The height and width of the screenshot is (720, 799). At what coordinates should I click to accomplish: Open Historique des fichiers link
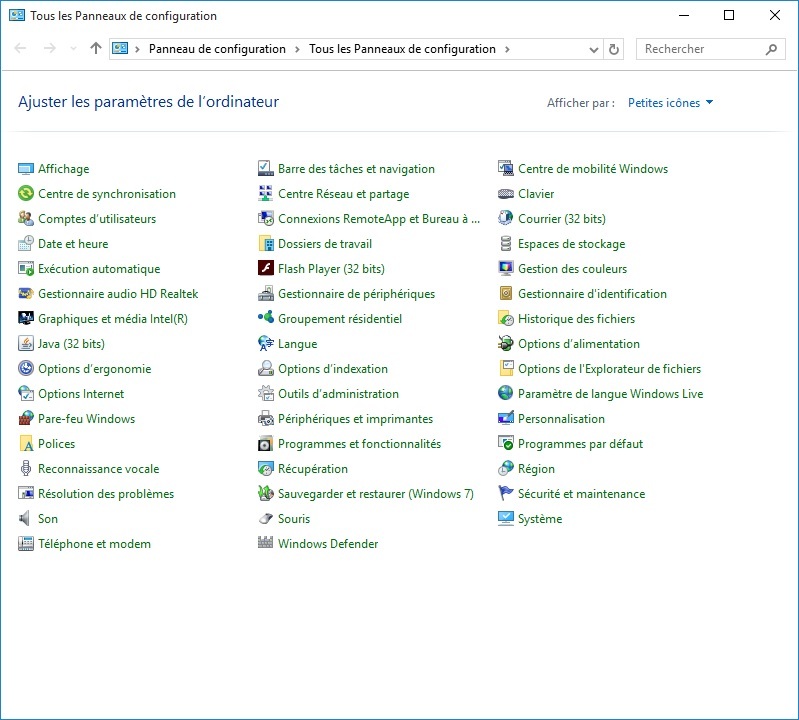point(576,318)
